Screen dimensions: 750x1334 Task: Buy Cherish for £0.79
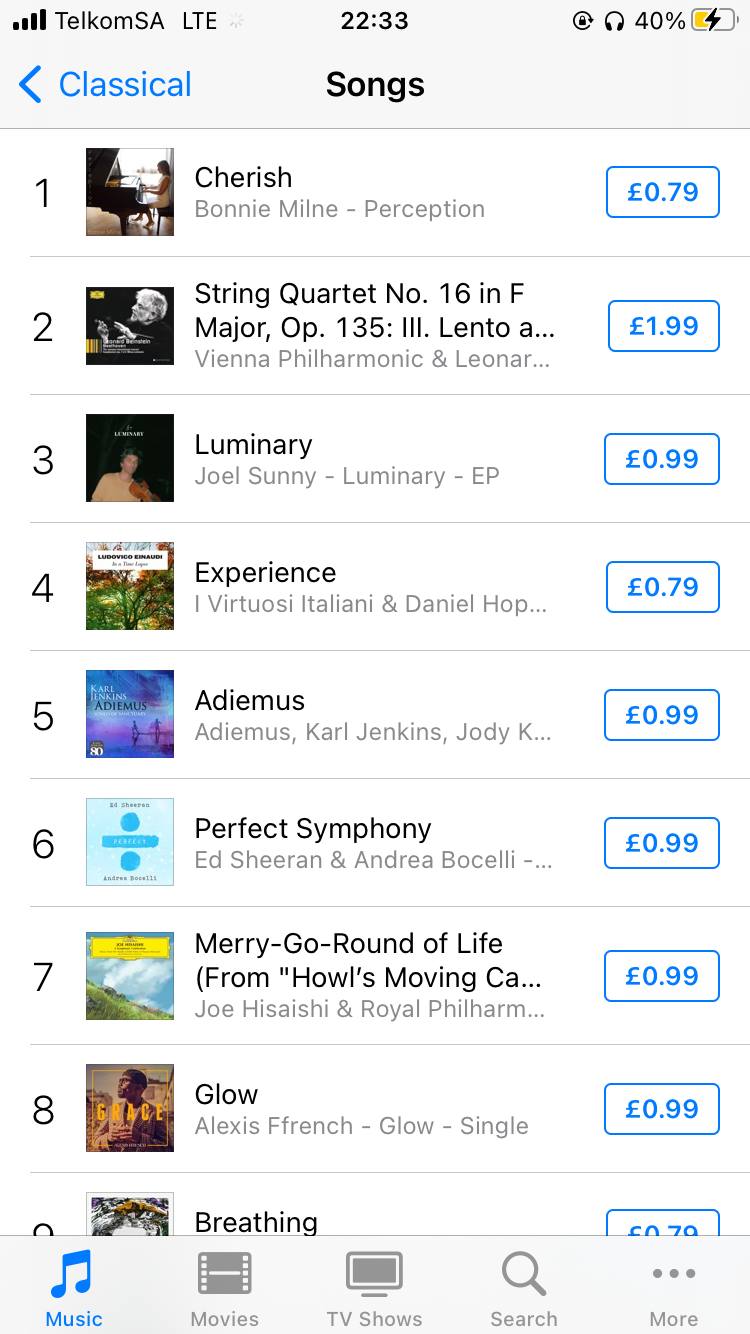click(x=662, y=192)
